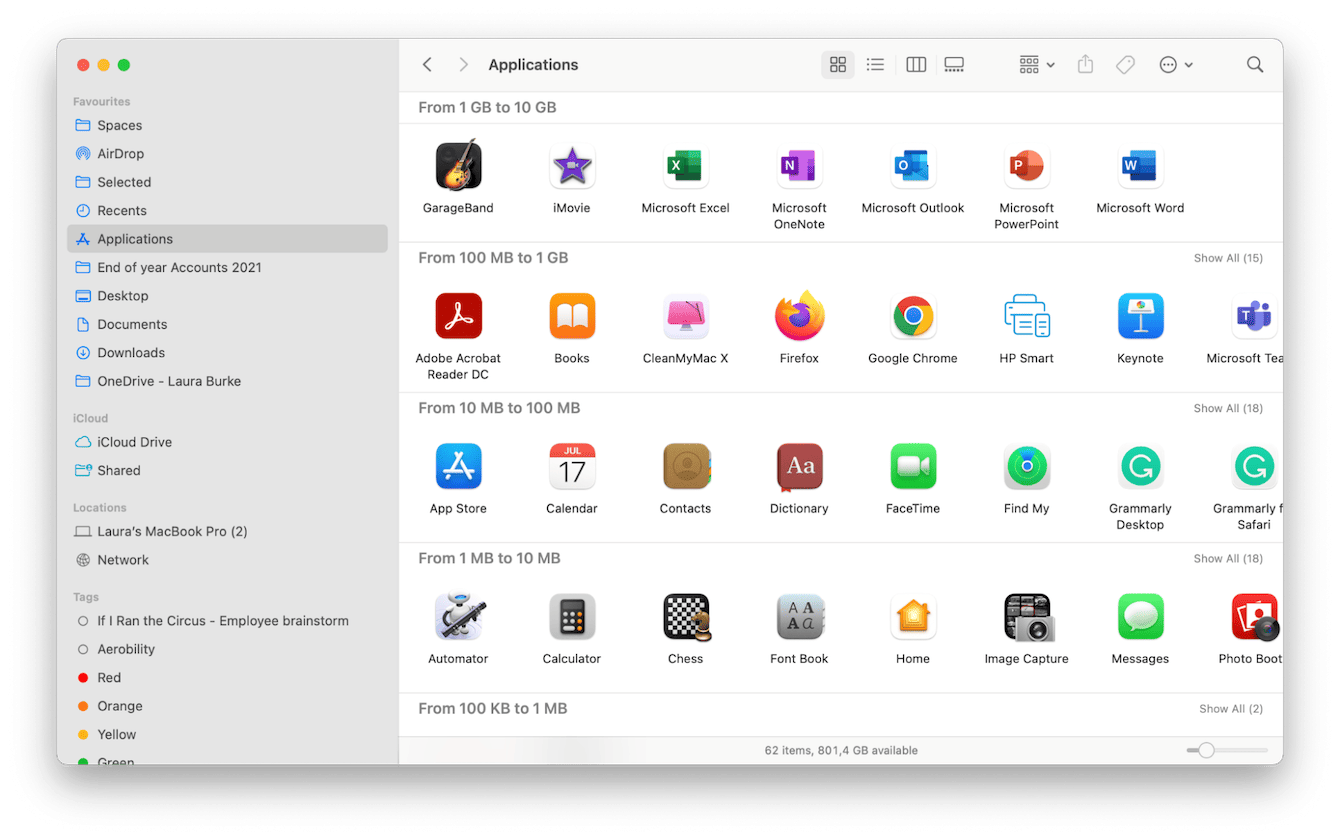
Task: Filter by the Red tag
Action: [x=227, y=678]
